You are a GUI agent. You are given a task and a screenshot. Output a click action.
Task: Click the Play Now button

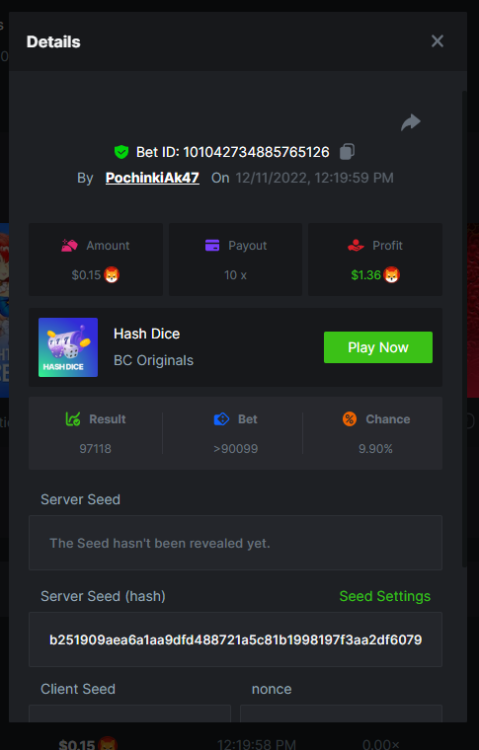(378, 347)
